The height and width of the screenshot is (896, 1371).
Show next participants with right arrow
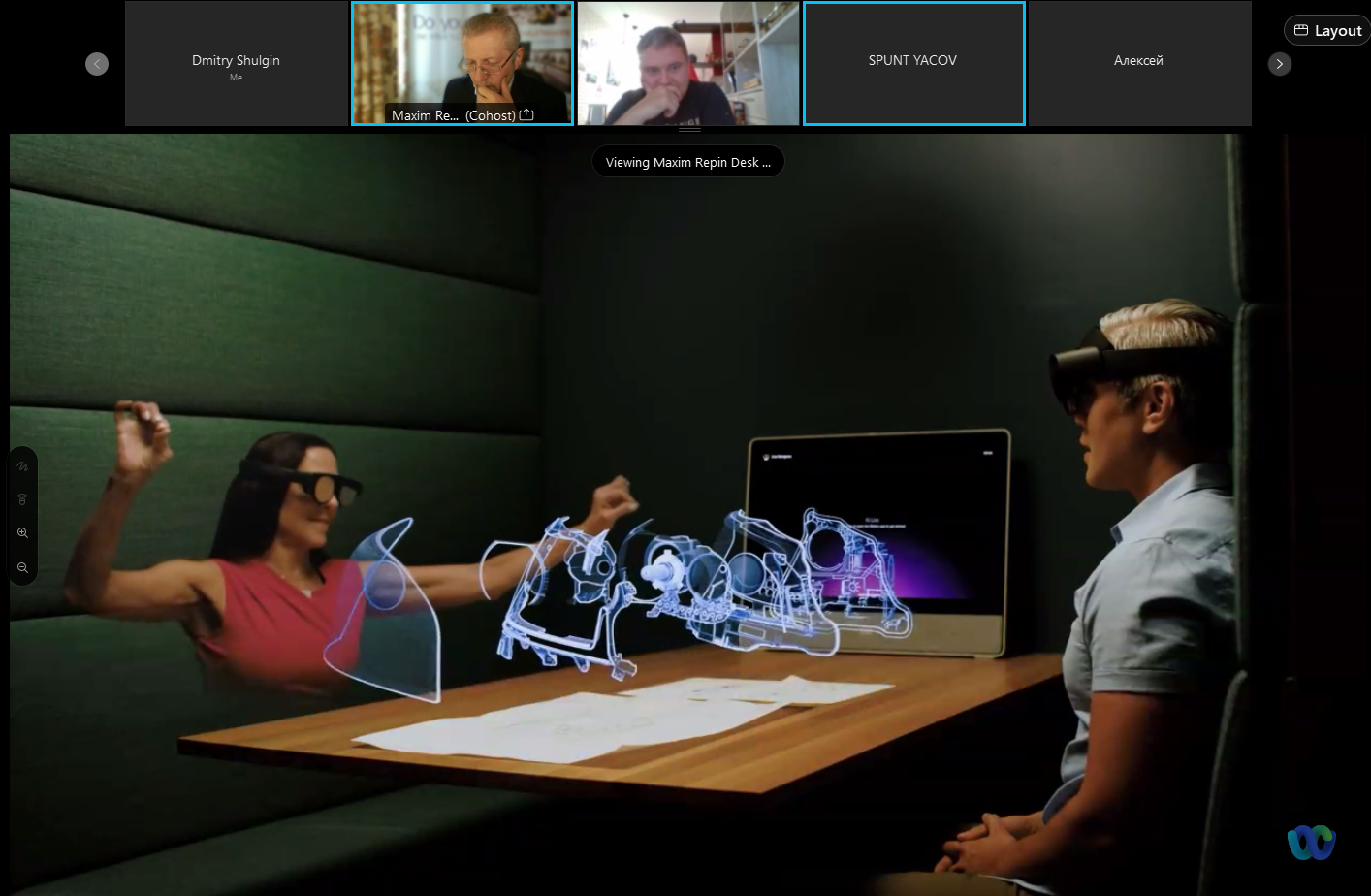[1280, 64]
